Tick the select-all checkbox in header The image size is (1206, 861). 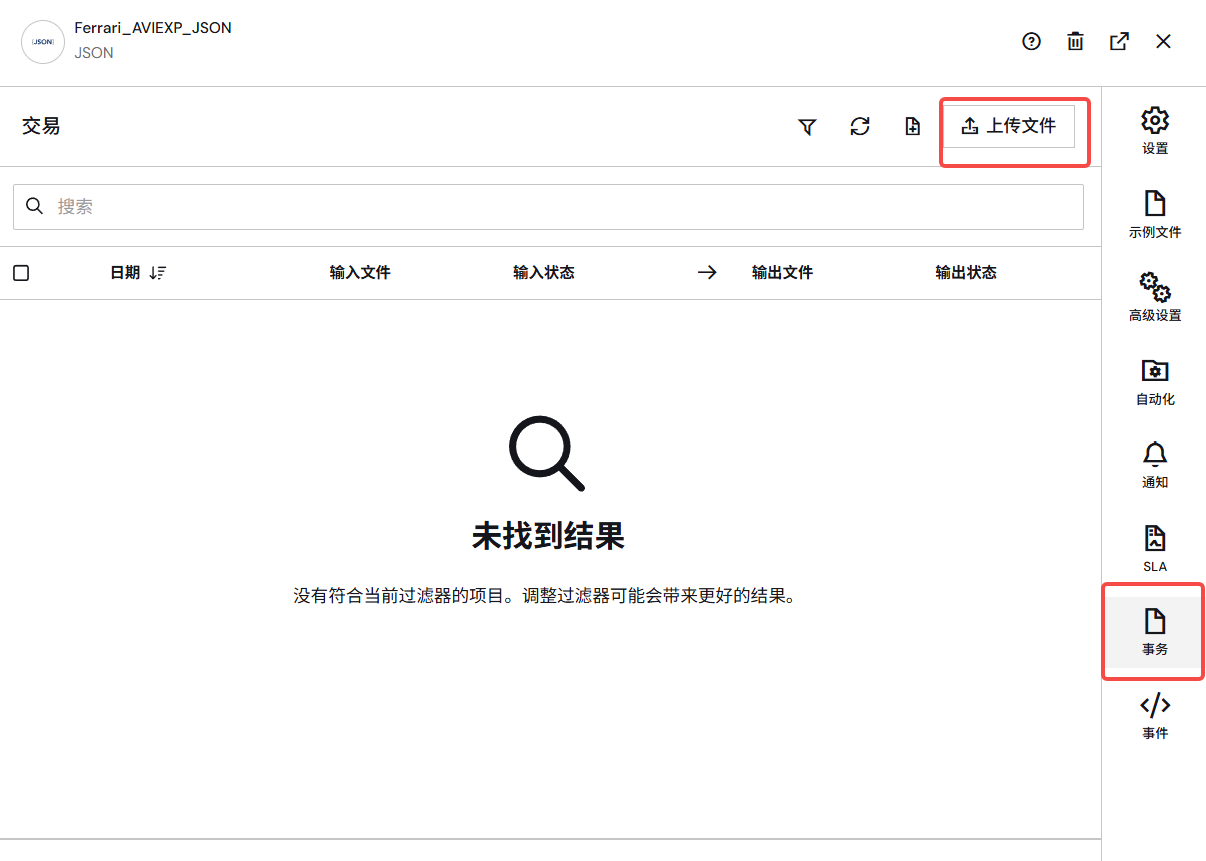[x=21, y=273]
